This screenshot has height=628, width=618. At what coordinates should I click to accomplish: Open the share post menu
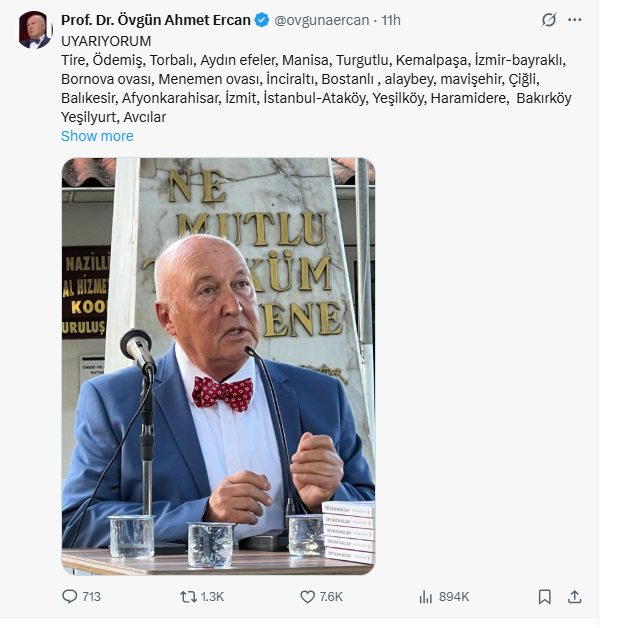575,596
